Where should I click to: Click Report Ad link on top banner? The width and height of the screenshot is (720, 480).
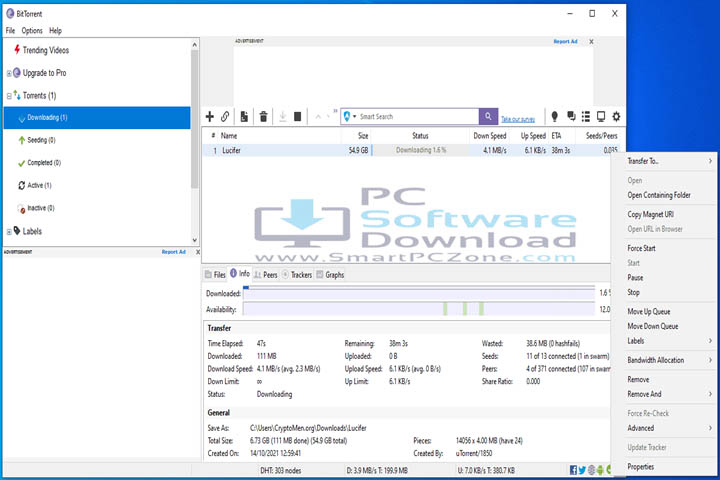(x=565, y=41)
